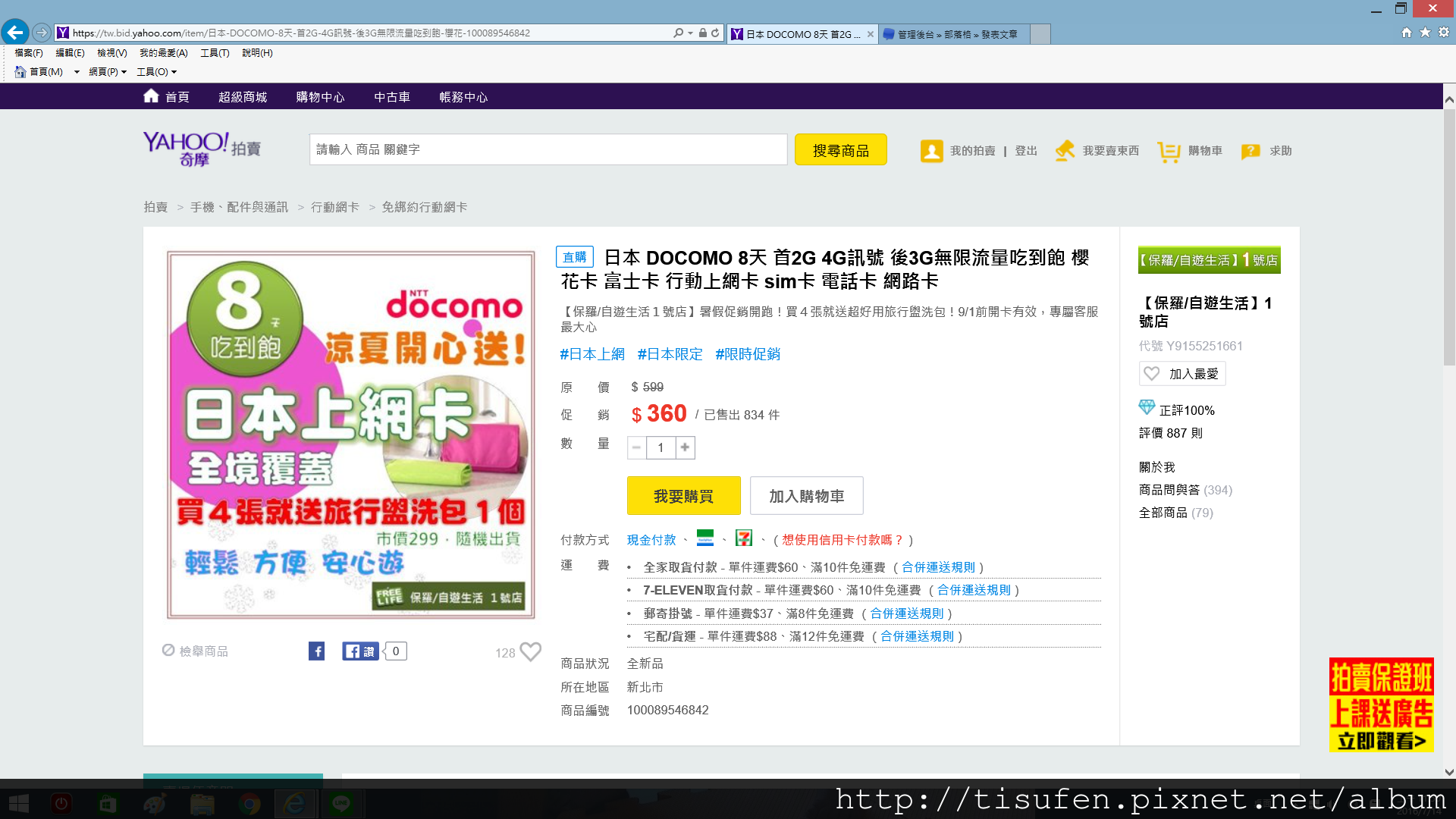Open the Paint app from the taskbar
The height and width of the screenshot is (819, 1456).
155,804
